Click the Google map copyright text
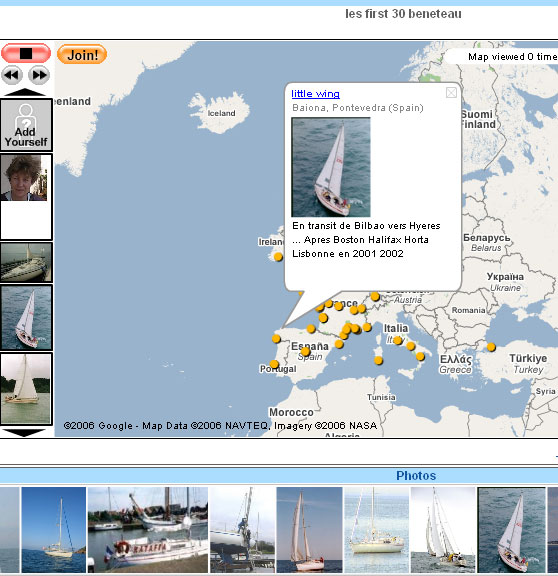Viewport: 558px width, 576px height. [x=220, y=425]
